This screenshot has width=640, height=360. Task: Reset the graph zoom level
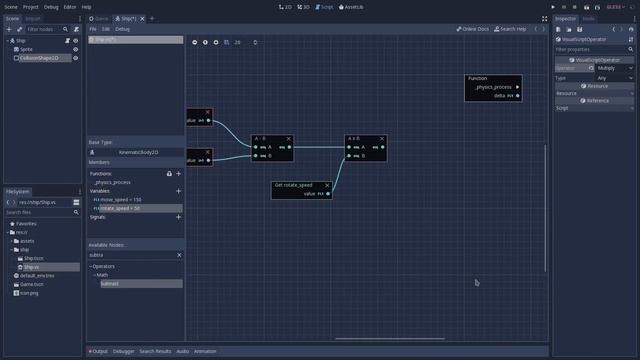205,42
